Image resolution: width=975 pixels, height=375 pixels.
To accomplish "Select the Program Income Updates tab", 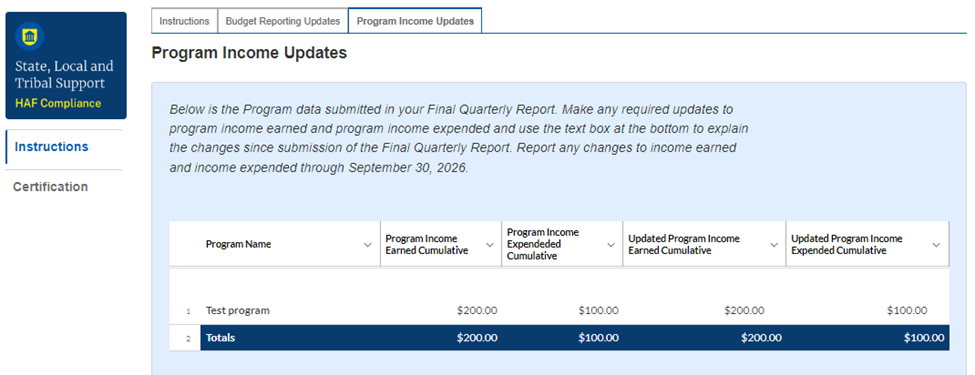I will point(415,21).
